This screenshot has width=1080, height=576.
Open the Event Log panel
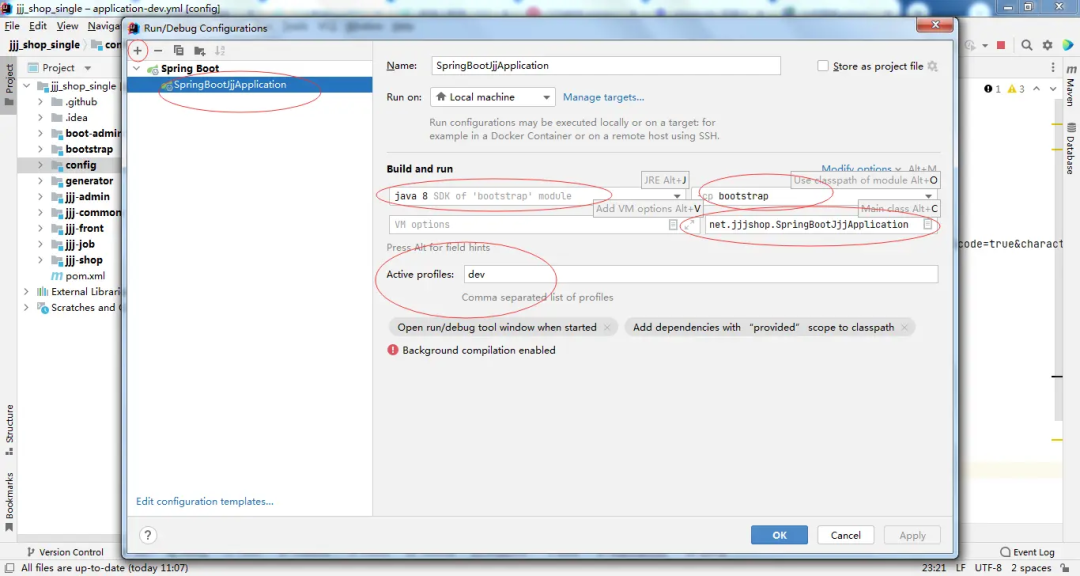1027,552
